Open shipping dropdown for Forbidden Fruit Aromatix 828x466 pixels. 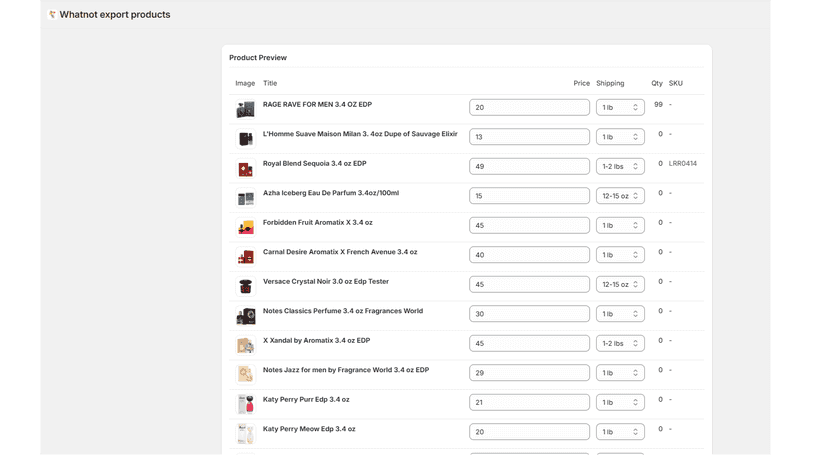pos(620,226)
